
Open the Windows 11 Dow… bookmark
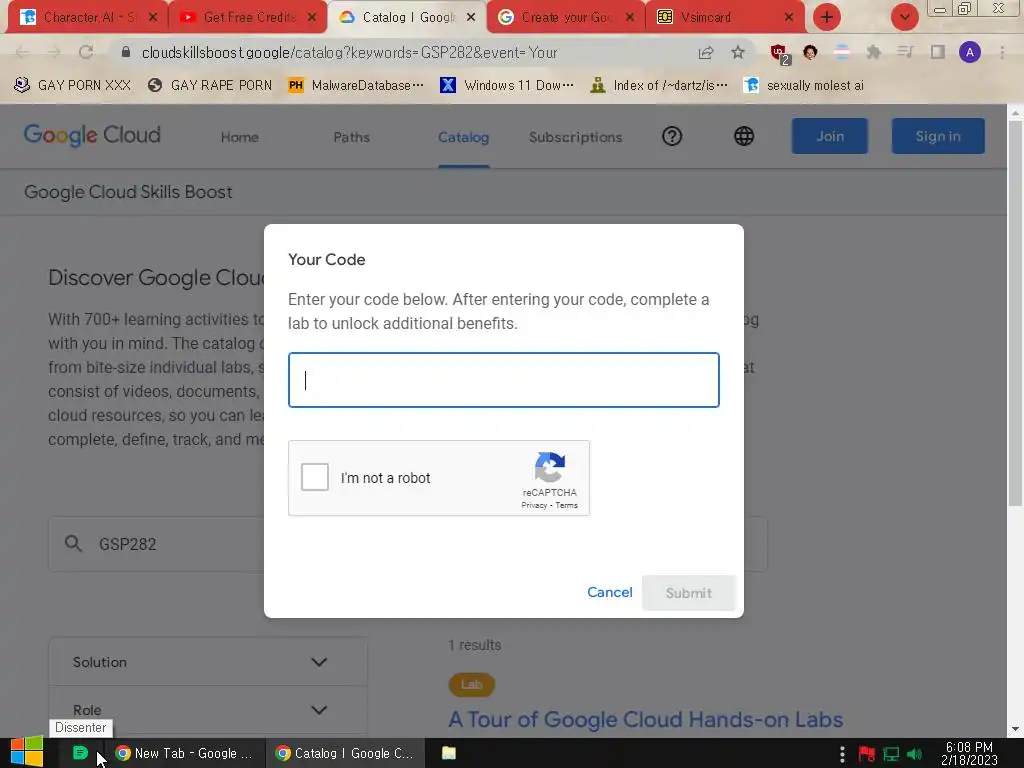[x=507, y=85]
